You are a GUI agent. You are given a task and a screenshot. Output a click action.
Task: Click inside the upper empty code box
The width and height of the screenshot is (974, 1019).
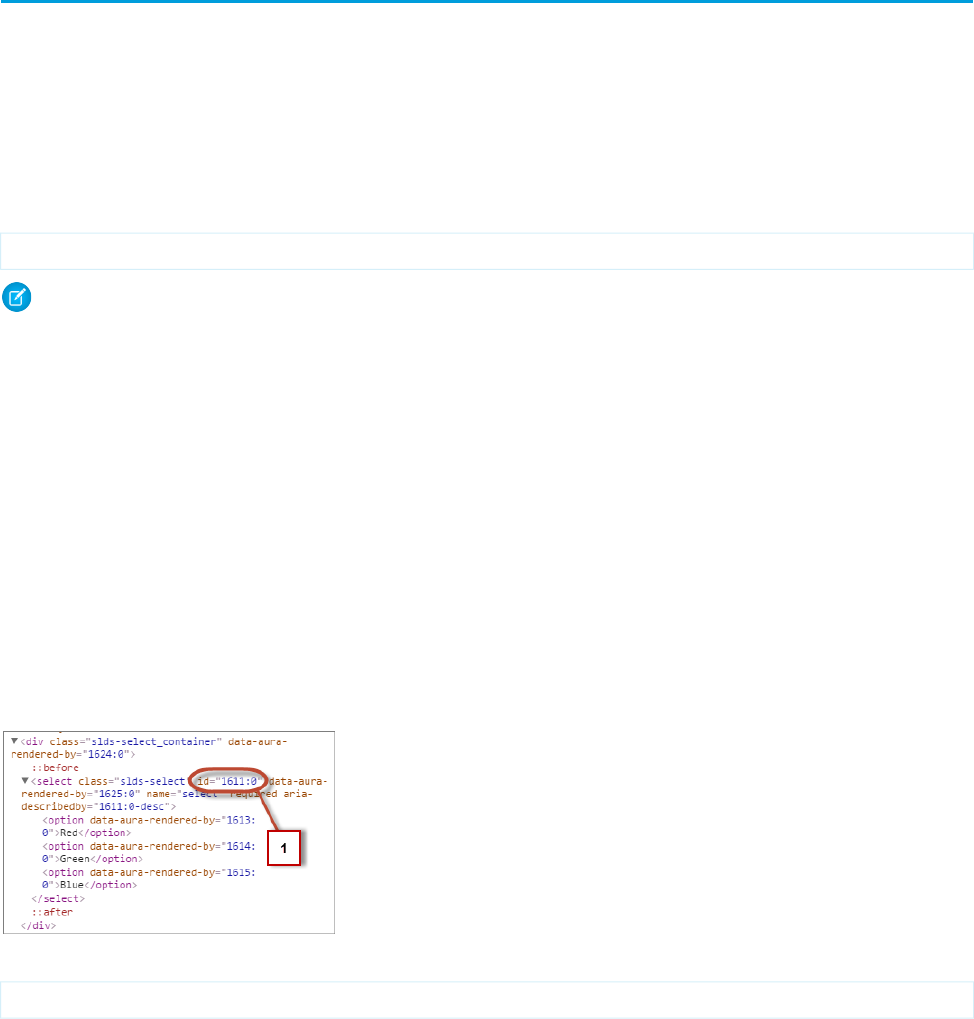487,251
